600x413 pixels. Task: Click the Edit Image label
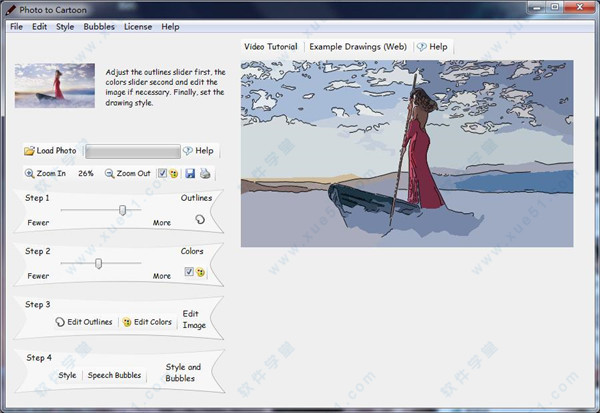pyautogui.click(x=194, y=319)
